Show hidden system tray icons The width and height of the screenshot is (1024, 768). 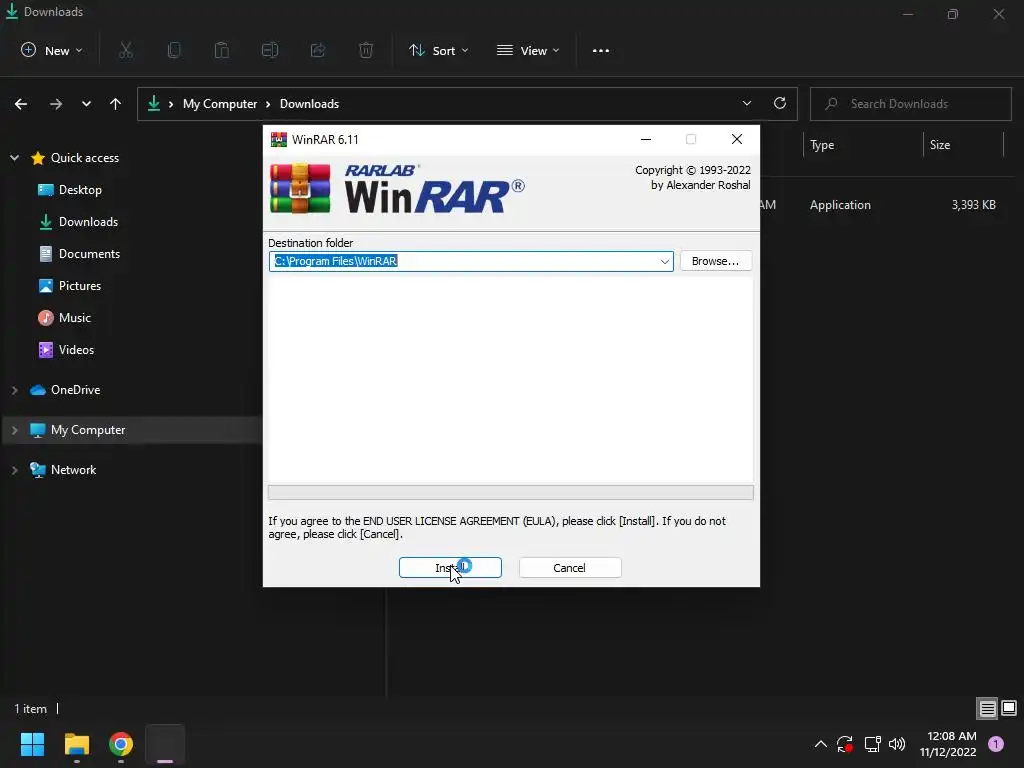click(x=821, y=744)
